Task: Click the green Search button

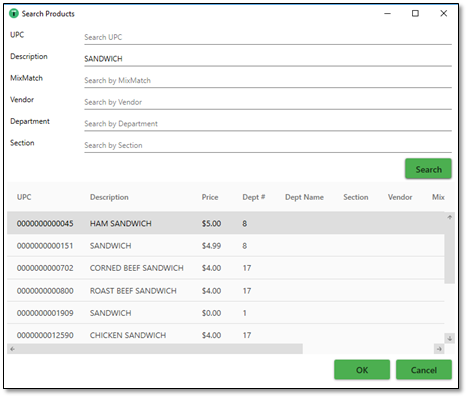Action: [x=428, y=169]
